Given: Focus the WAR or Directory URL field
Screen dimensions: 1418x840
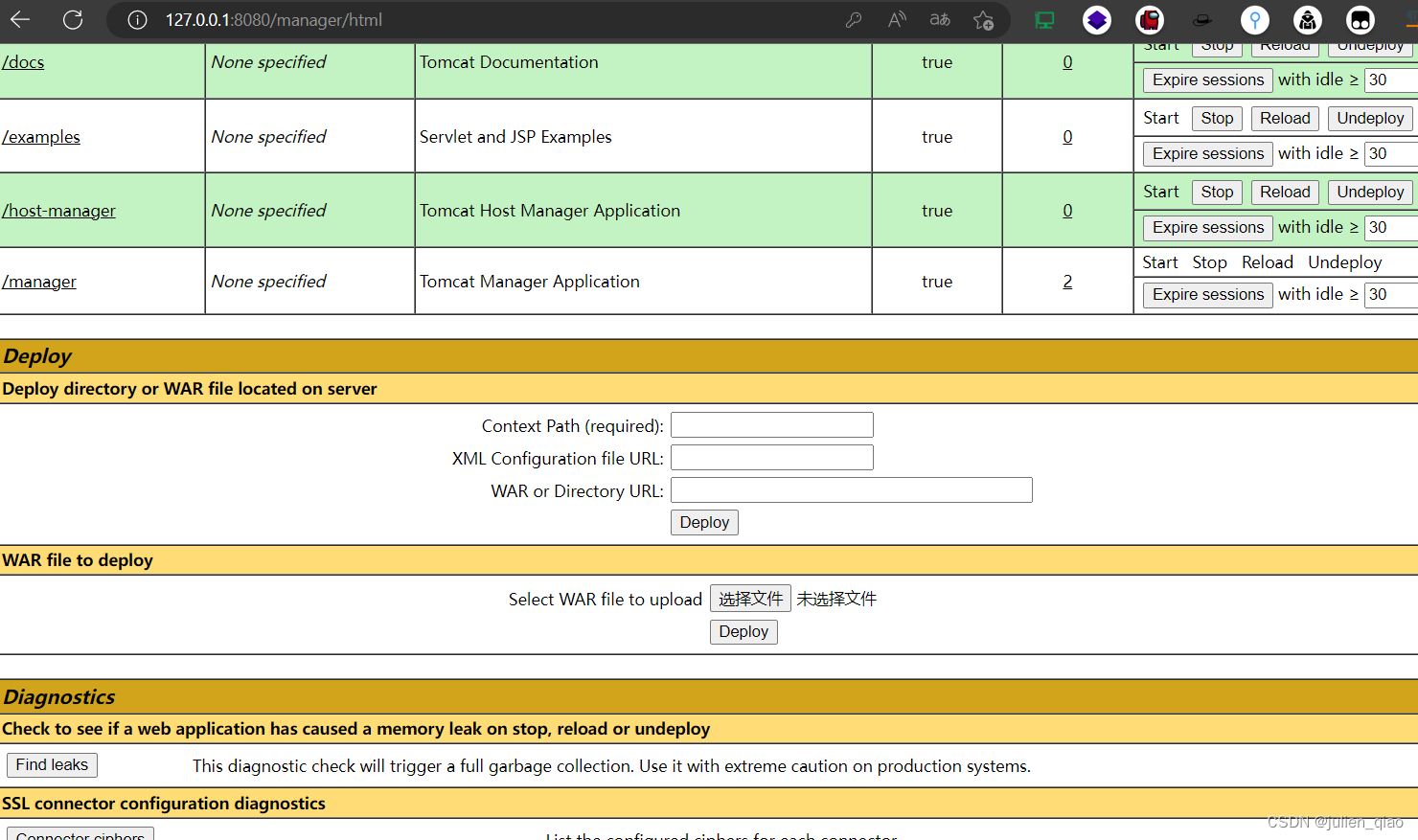Looking at the screenshot, I should [x=852, y=490].
